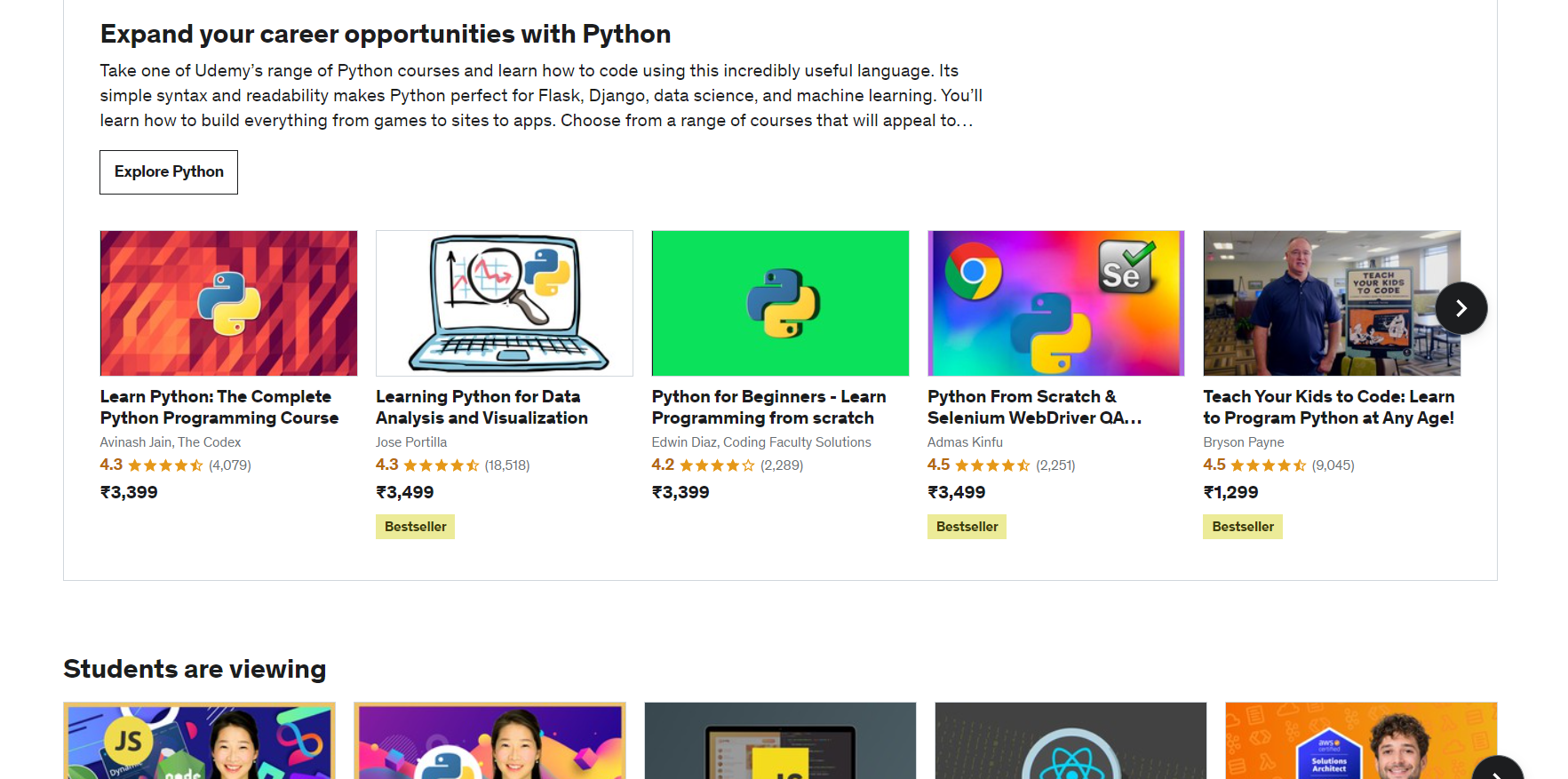This screenshot has height=779, width=1568.
Task: Advance the Python courses carousel with the next arrow
Action: 1461,308
